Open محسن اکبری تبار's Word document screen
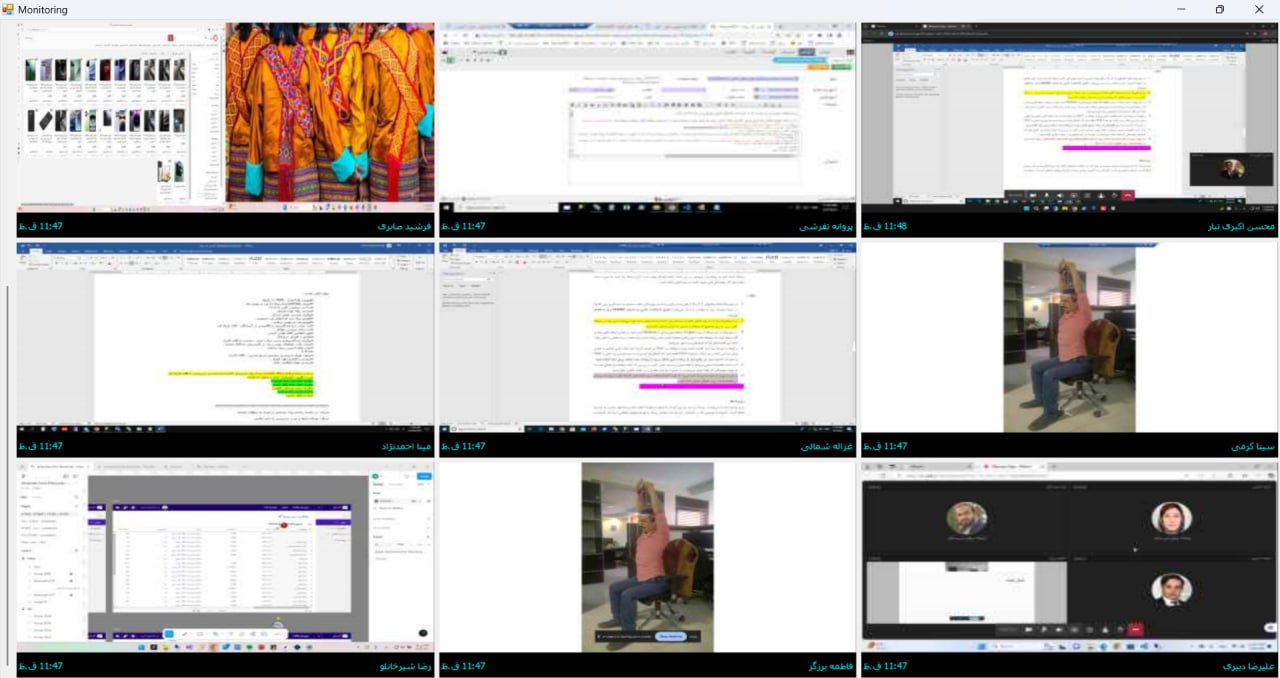 tap(1070, 117)
